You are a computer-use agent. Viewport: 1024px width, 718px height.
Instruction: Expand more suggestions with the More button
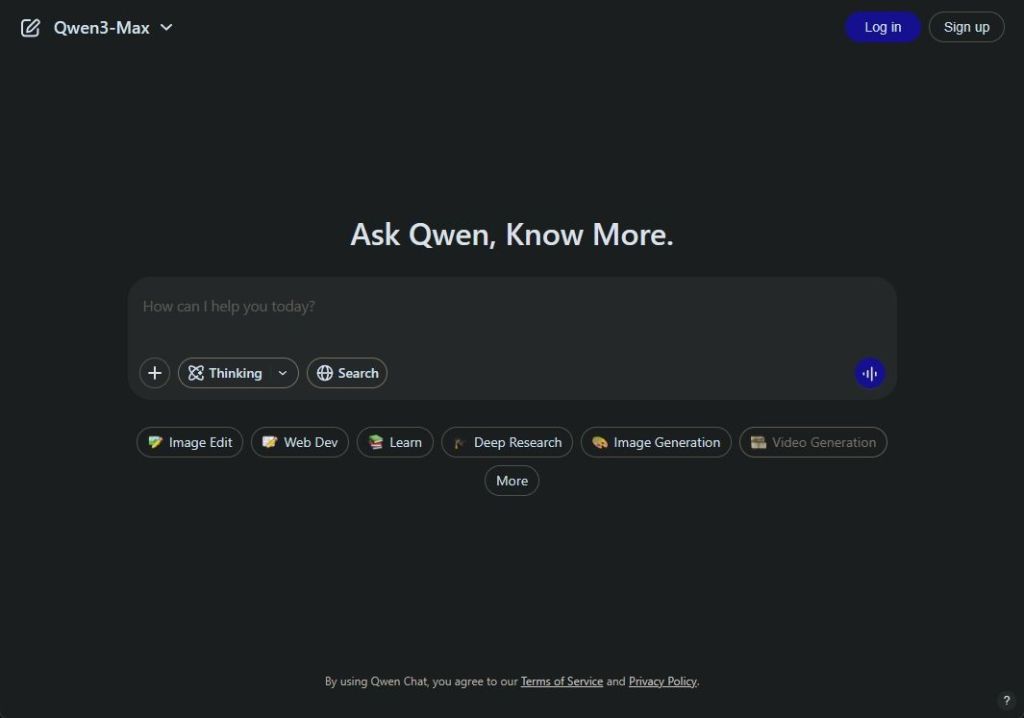(x=511, y=480)
